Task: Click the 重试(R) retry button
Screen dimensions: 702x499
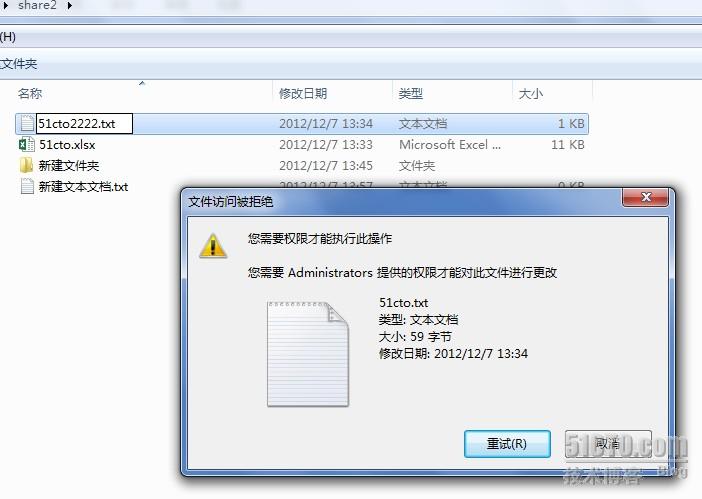Action: point(507,444)
